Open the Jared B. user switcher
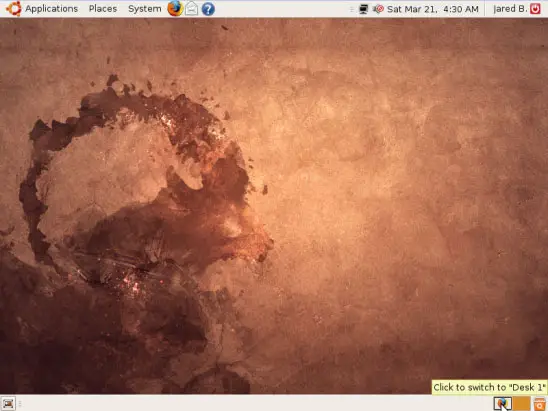The image size is (548, 411). click(x=510, y=9)
